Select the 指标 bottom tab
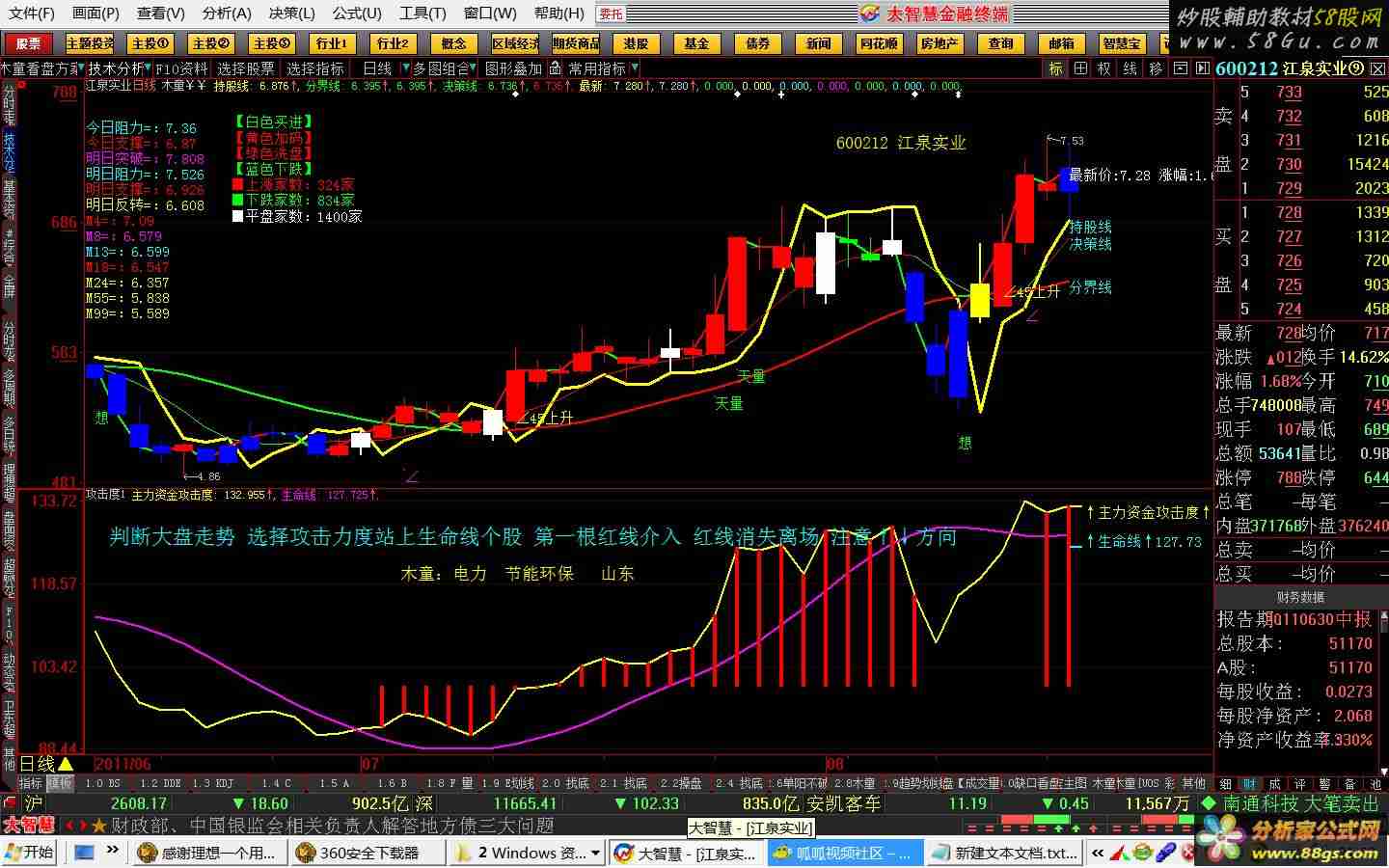 31,783
